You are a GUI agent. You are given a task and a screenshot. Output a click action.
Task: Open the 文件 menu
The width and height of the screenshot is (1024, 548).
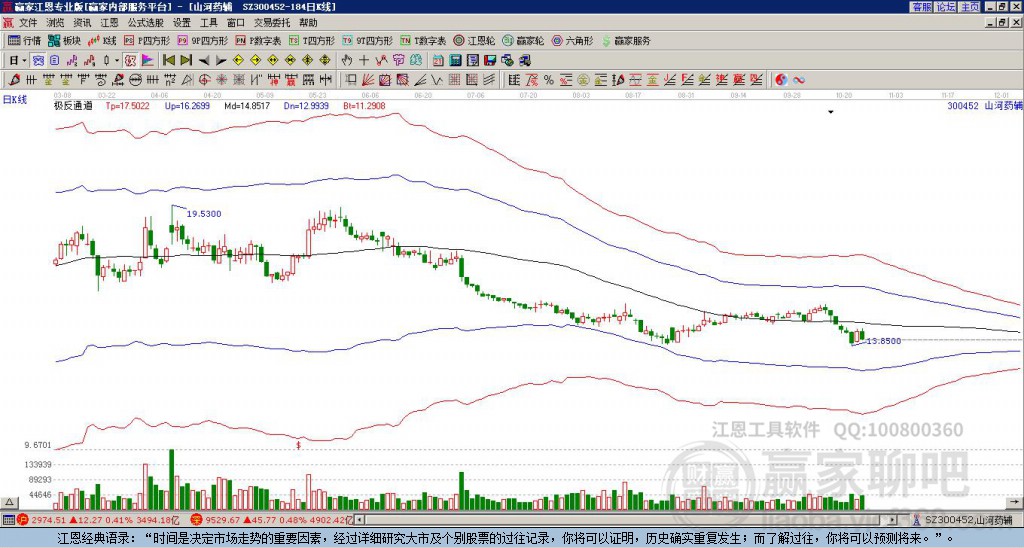point(28,23)
